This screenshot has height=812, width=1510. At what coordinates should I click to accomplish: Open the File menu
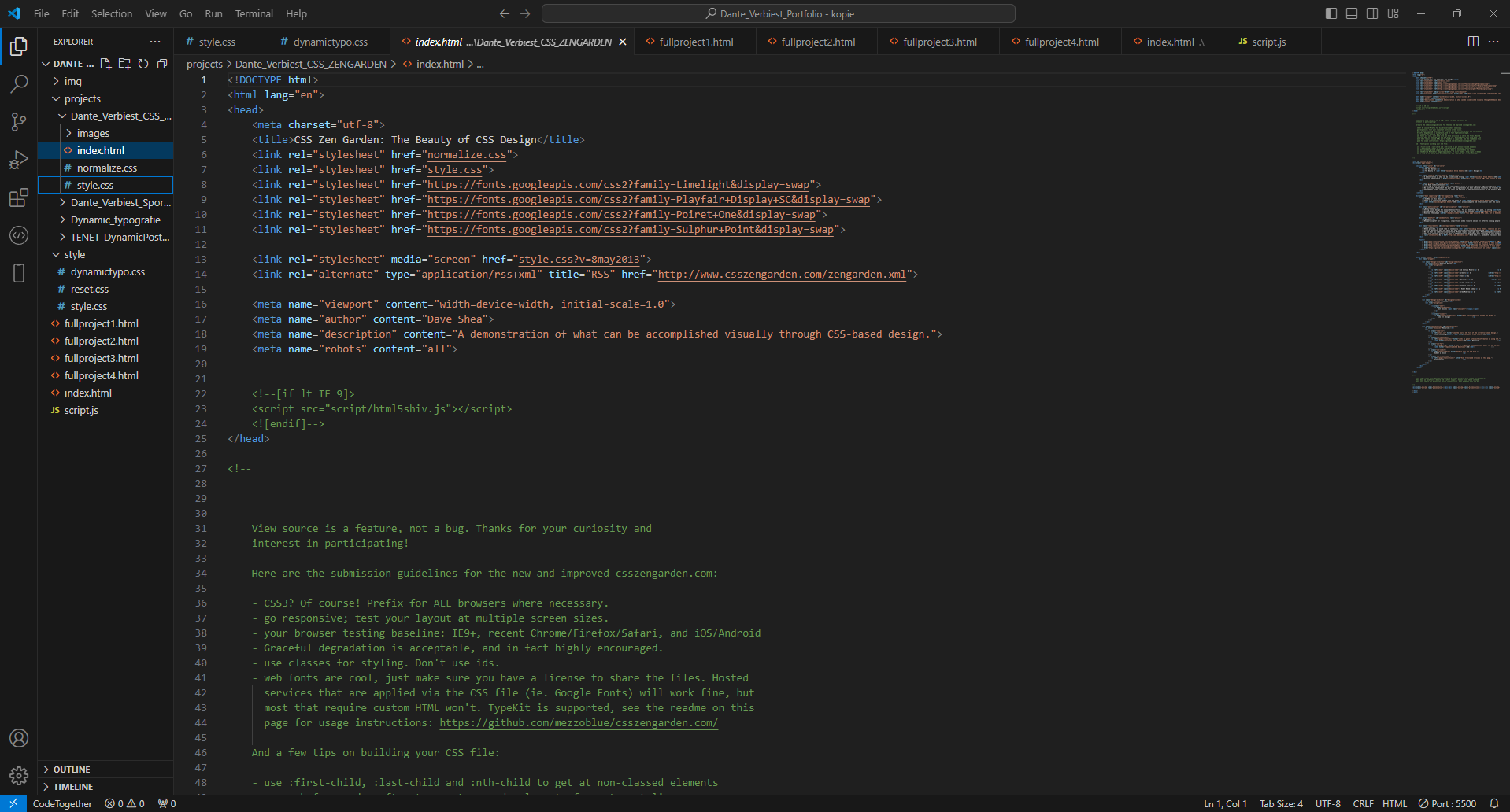[42, 13]
